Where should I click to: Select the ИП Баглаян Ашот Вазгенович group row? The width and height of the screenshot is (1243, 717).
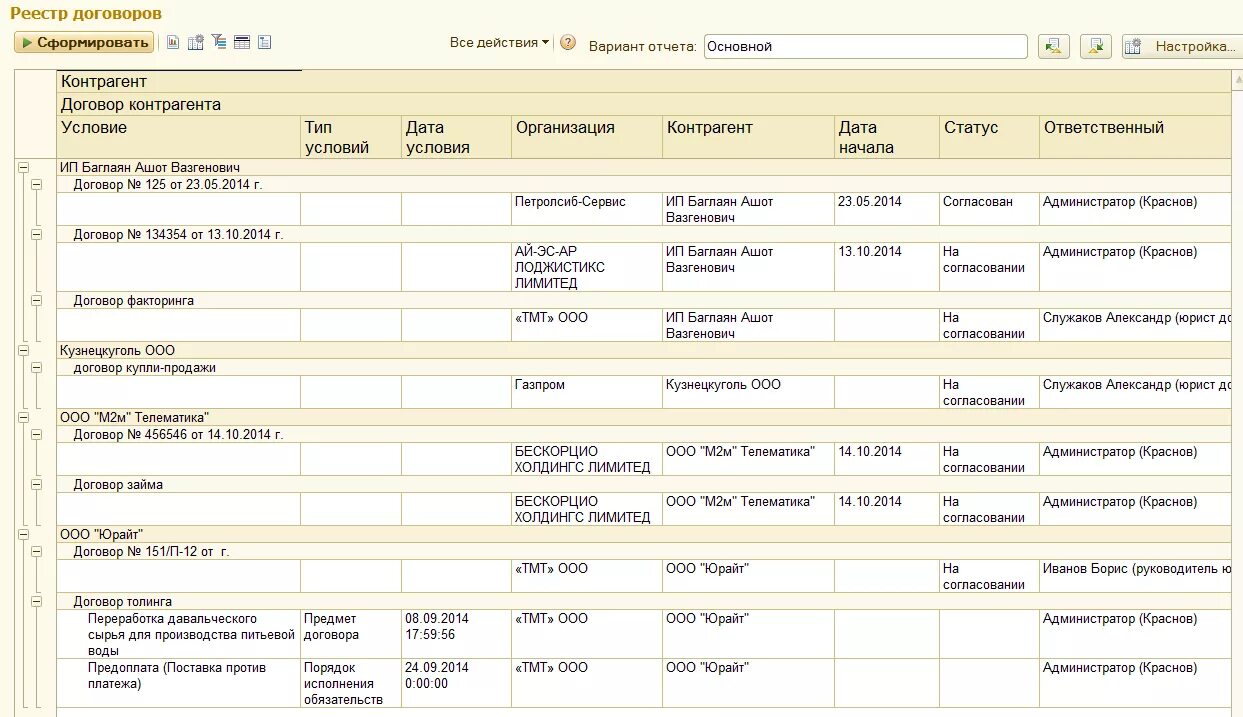click(x=644, y=167)
